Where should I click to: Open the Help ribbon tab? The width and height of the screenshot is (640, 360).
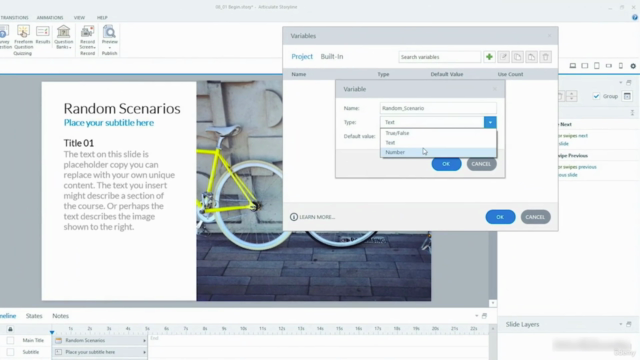click(x=102, y=18)
